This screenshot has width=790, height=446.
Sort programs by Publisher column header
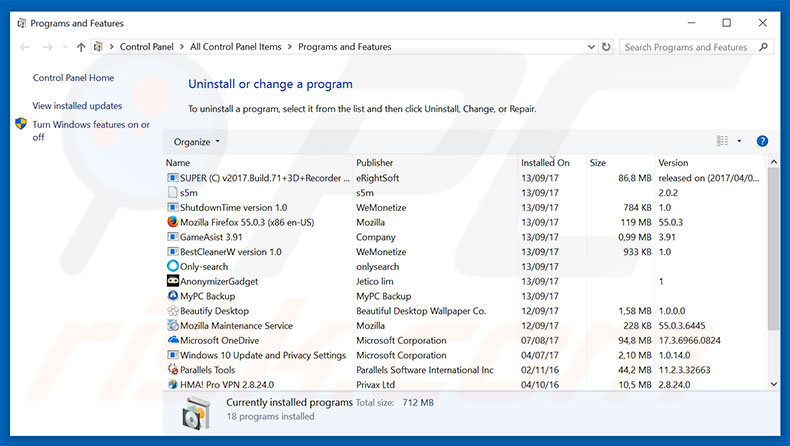[x=375, y=162]
